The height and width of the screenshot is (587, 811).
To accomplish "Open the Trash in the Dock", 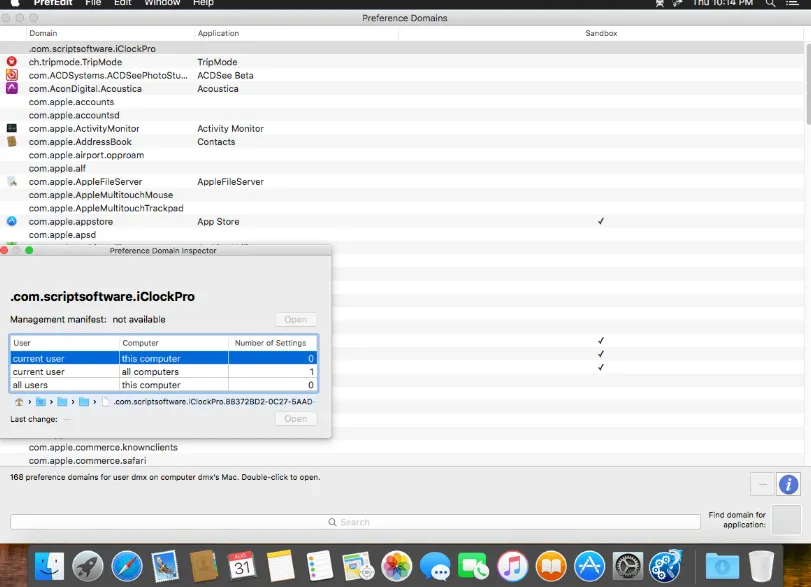I will click(x=761, y=566).
